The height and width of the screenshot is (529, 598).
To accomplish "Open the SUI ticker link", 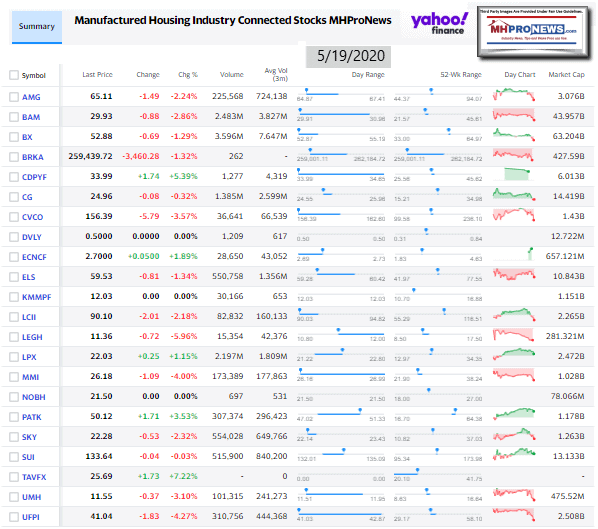I will coord(28,457).
